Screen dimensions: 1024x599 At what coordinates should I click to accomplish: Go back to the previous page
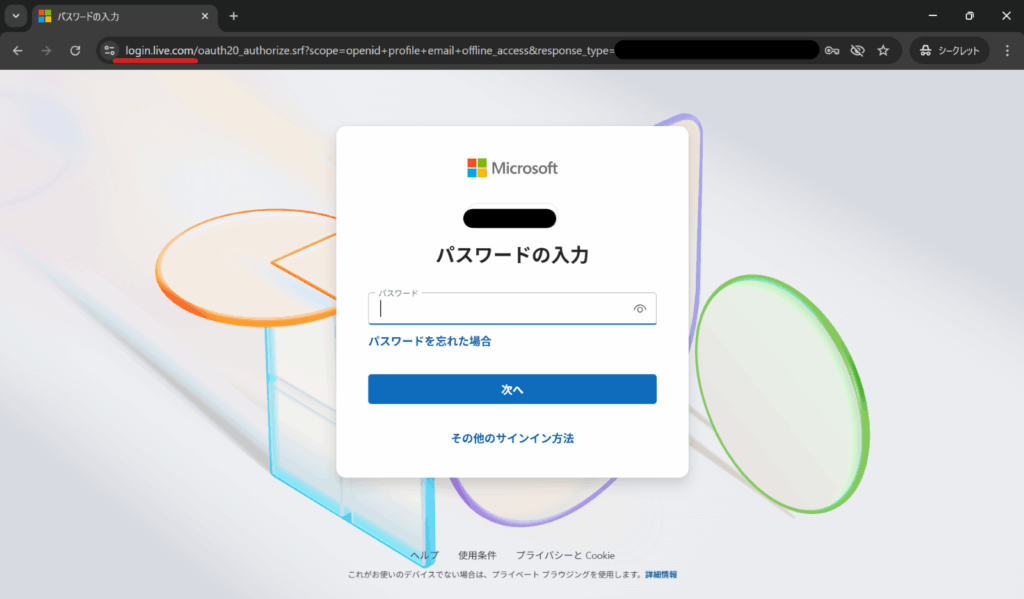(x=18, y=50)
